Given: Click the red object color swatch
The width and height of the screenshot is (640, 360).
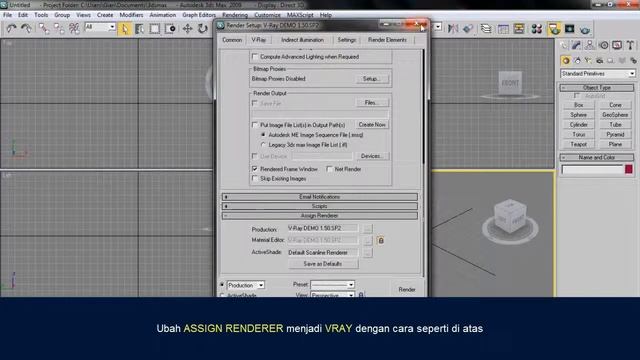Looking at the screenshot, I should pos(629,169).
